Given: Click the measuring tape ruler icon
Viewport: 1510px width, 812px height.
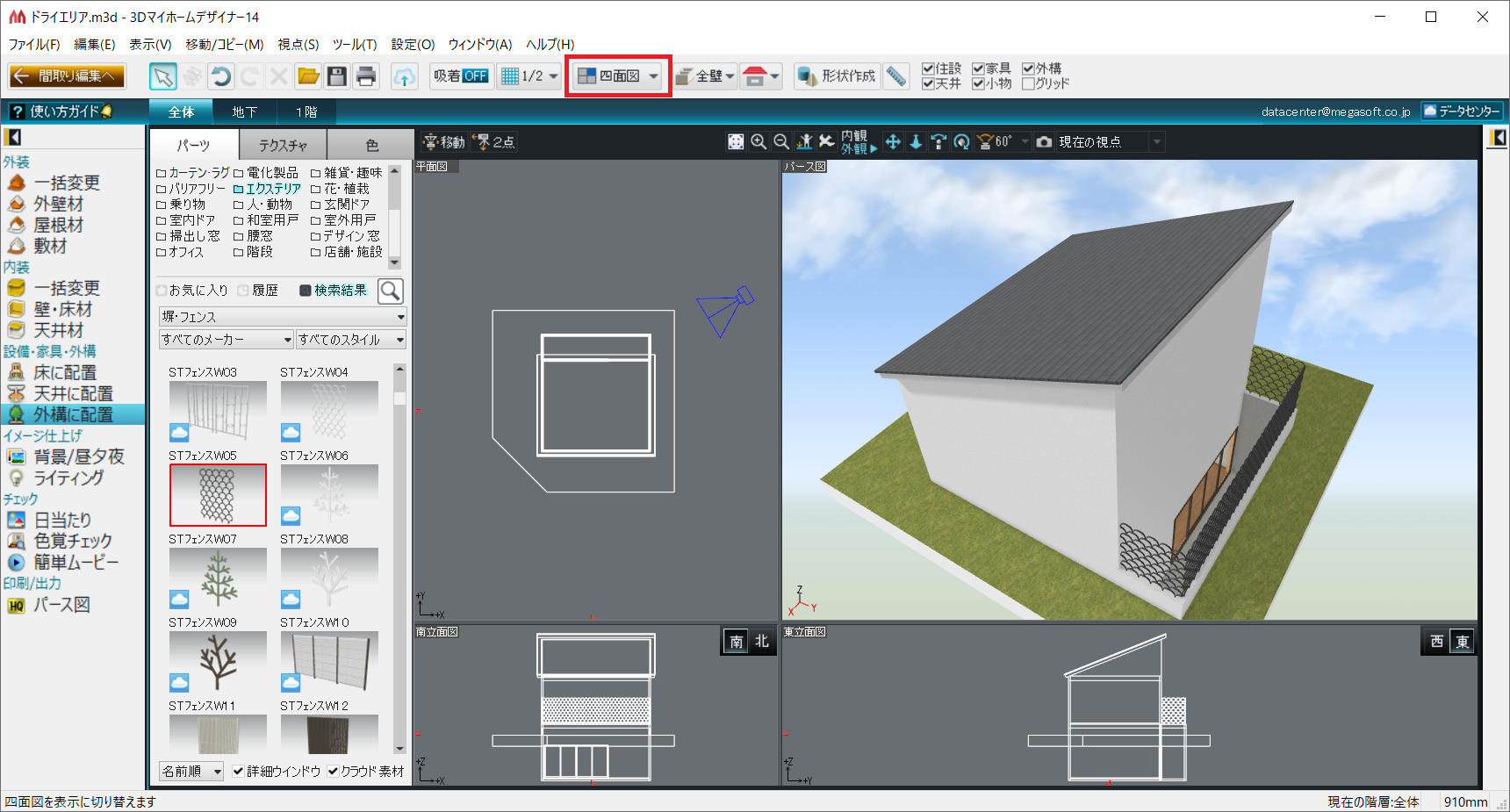Looking at the screenshot, I should 895,76.
